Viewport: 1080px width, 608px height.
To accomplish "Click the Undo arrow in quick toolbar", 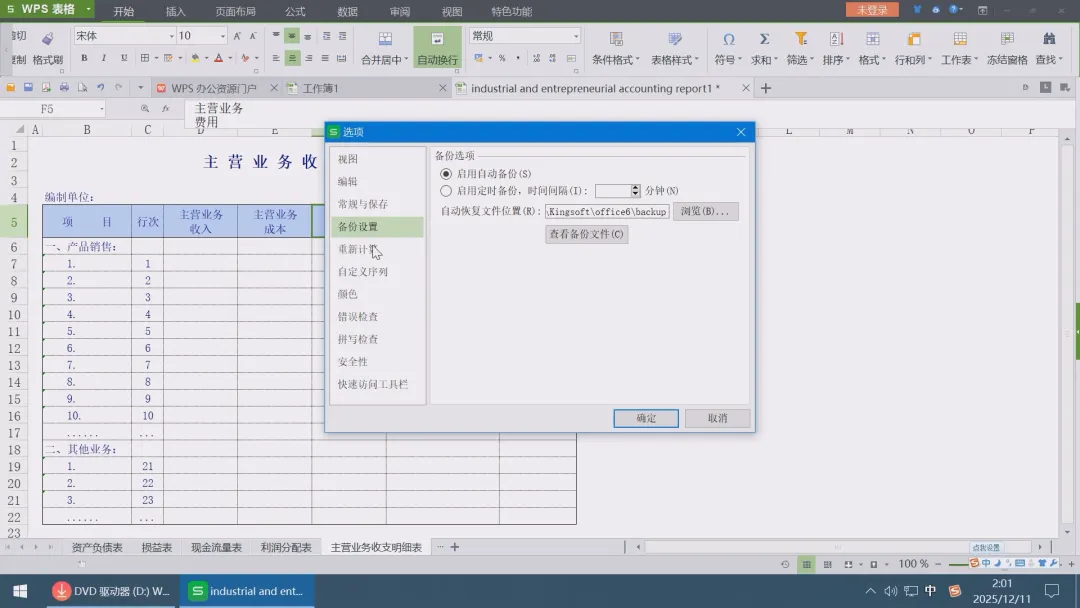I will pyautogui.click(x=101, y=87).
